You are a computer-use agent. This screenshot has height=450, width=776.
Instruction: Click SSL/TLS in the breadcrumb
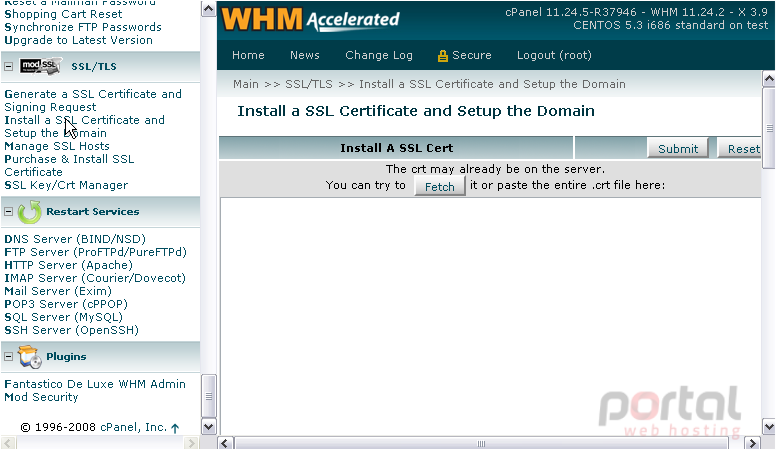309,84
